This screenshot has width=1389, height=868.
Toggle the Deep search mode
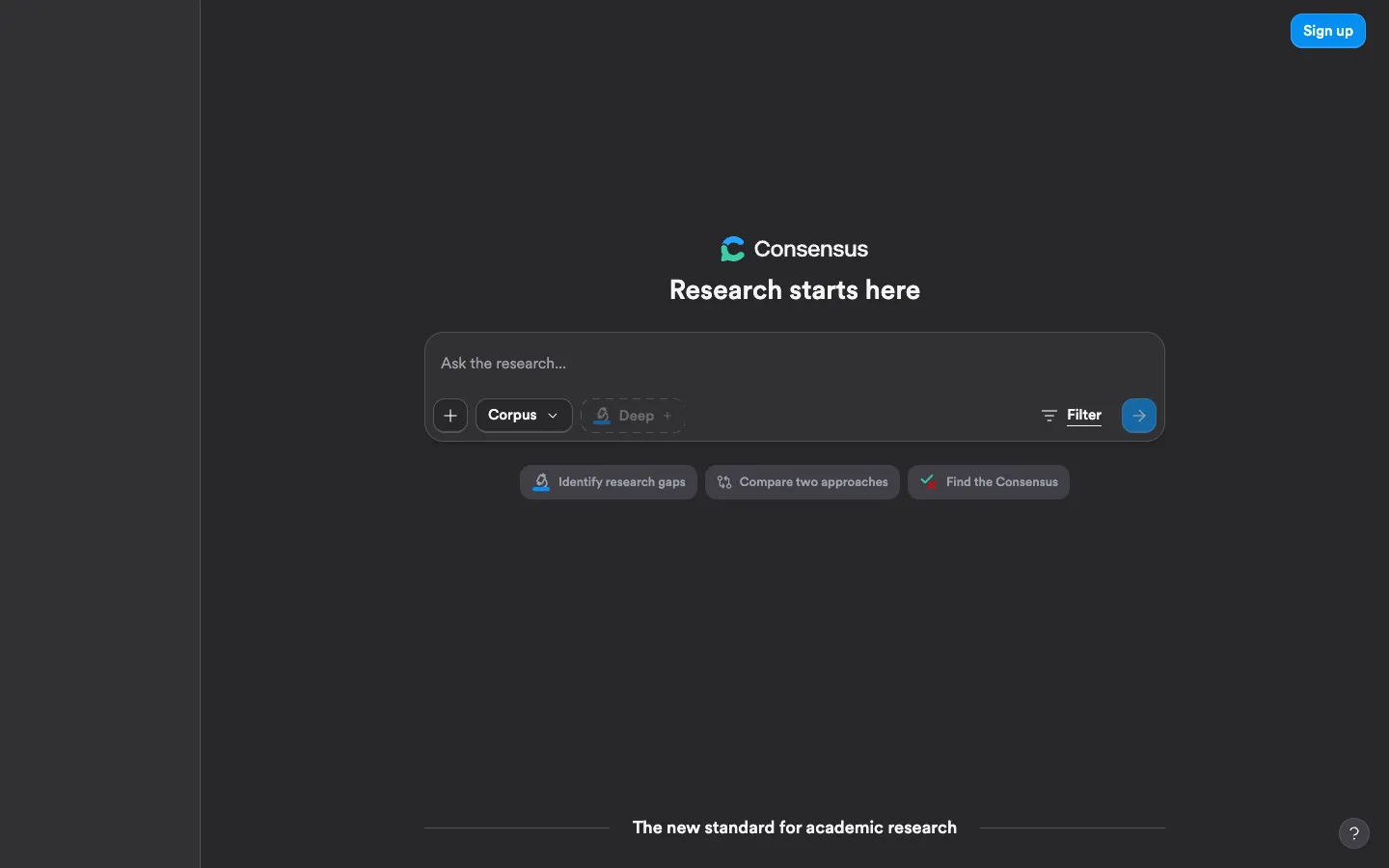[633, 416]
